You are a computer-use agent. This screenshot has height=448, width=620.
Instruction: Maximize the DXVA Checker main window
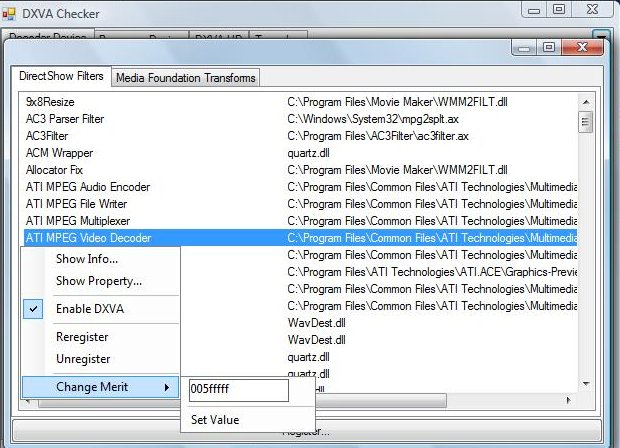(x=559, y=9)
